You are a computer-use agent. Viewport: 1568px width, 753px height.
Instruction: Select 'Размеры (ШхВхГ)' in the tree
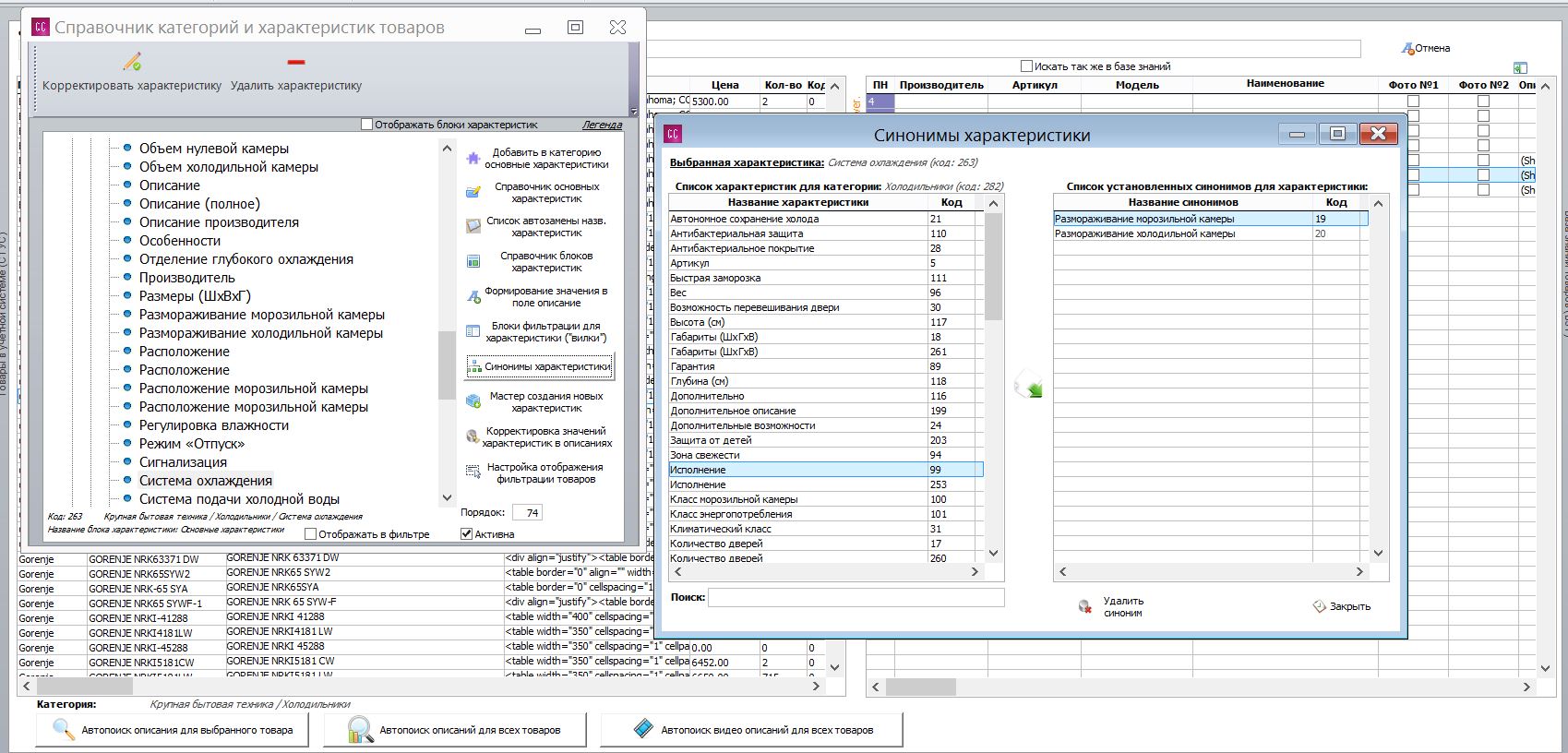point(195,296)
